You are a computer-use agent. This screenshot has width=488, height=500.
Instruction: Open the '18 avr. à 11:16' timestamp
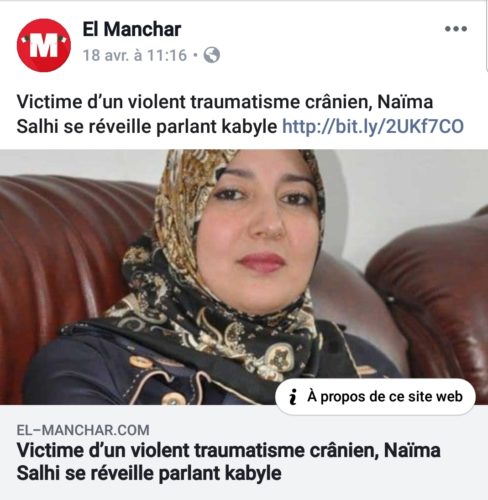click(135, 55)
